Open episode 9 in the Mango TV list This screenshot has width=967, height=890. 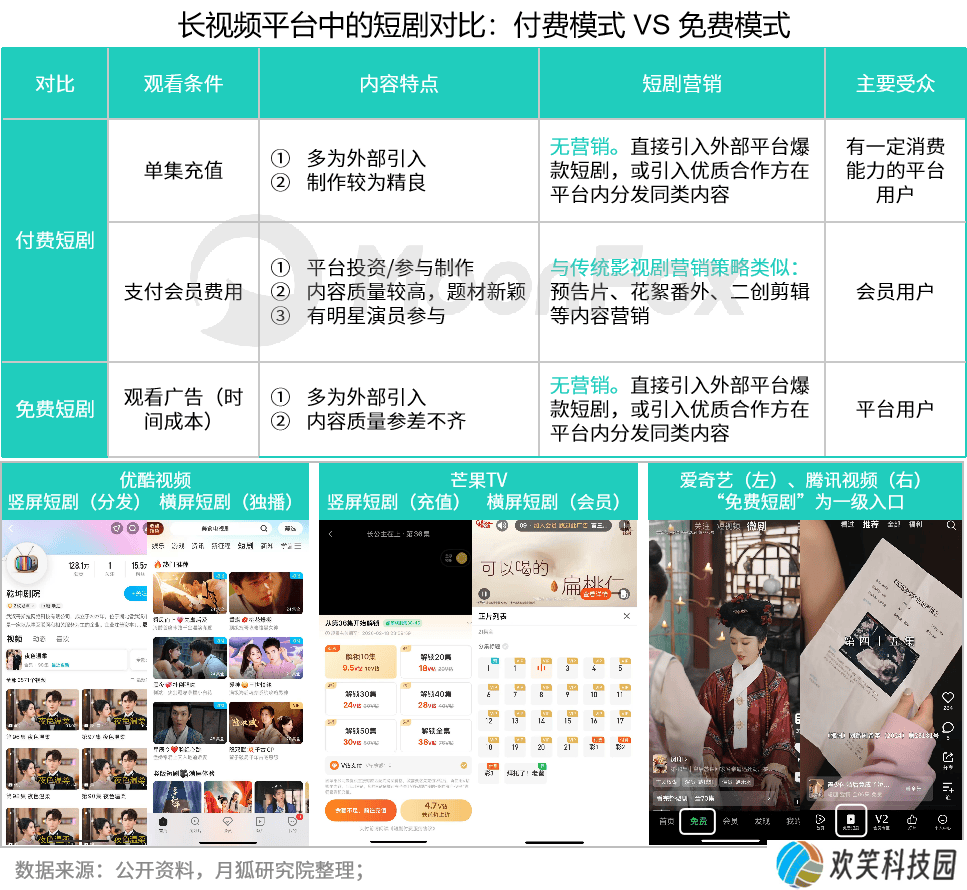[568, 692]
